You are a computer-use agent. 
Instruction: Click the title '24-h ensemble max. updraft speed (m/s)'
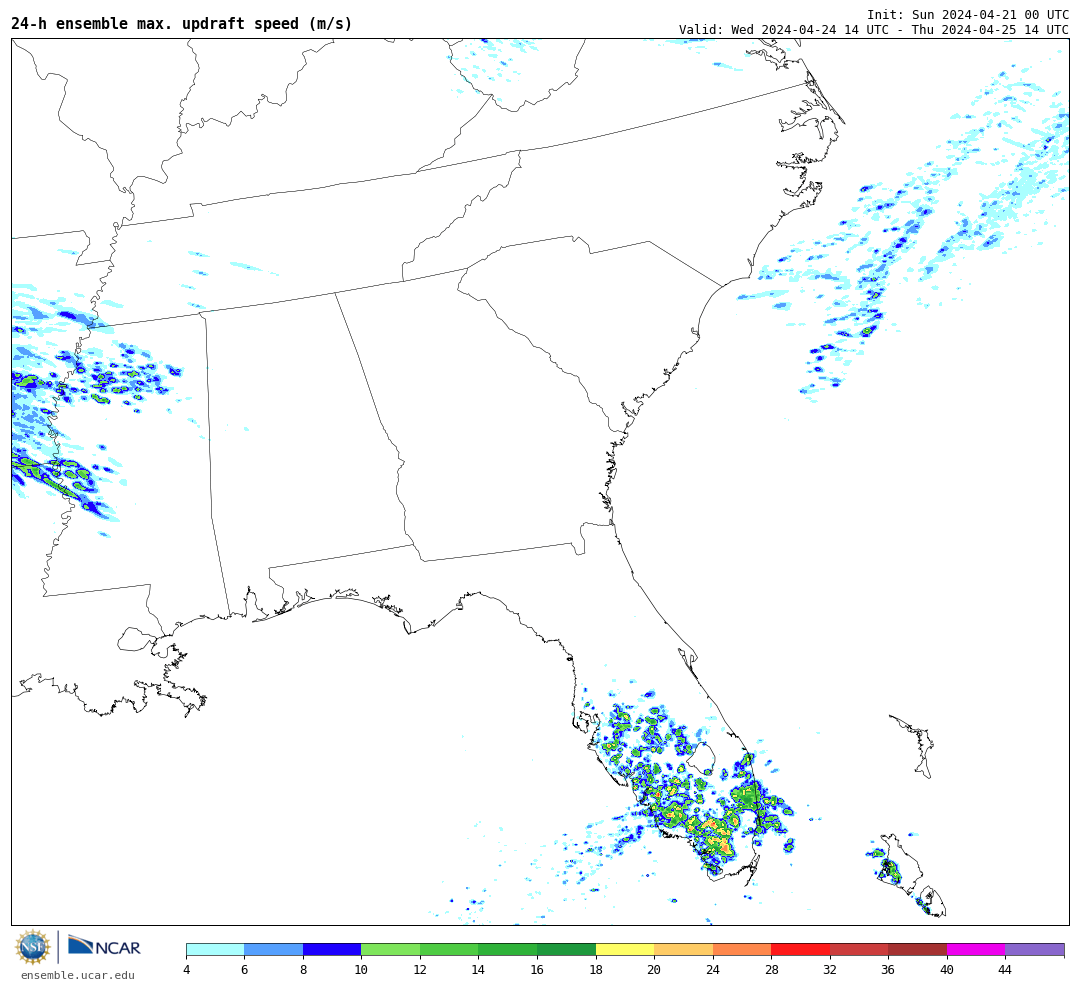182,24
